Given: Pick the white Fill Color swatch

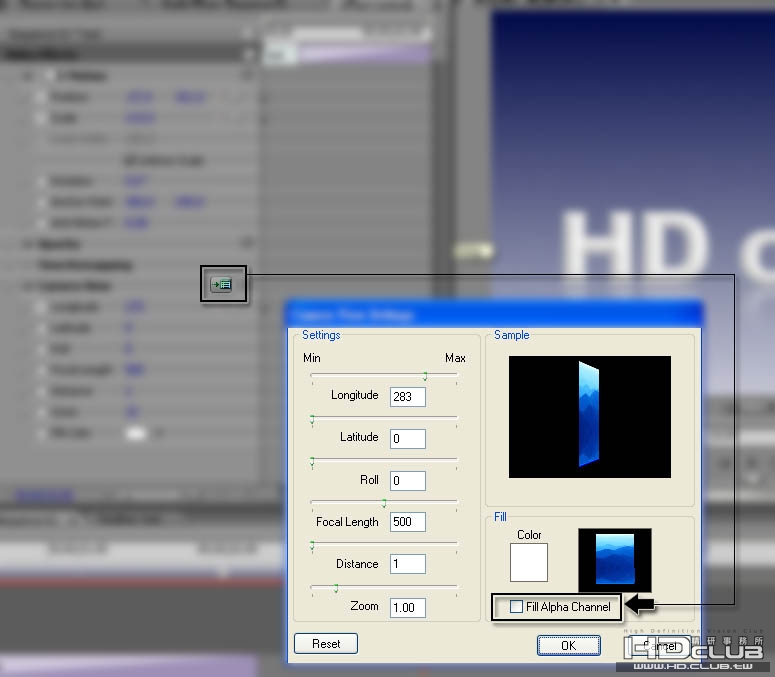Looking at the screenshot, I should pyautogui.click(x=528, y=562).
